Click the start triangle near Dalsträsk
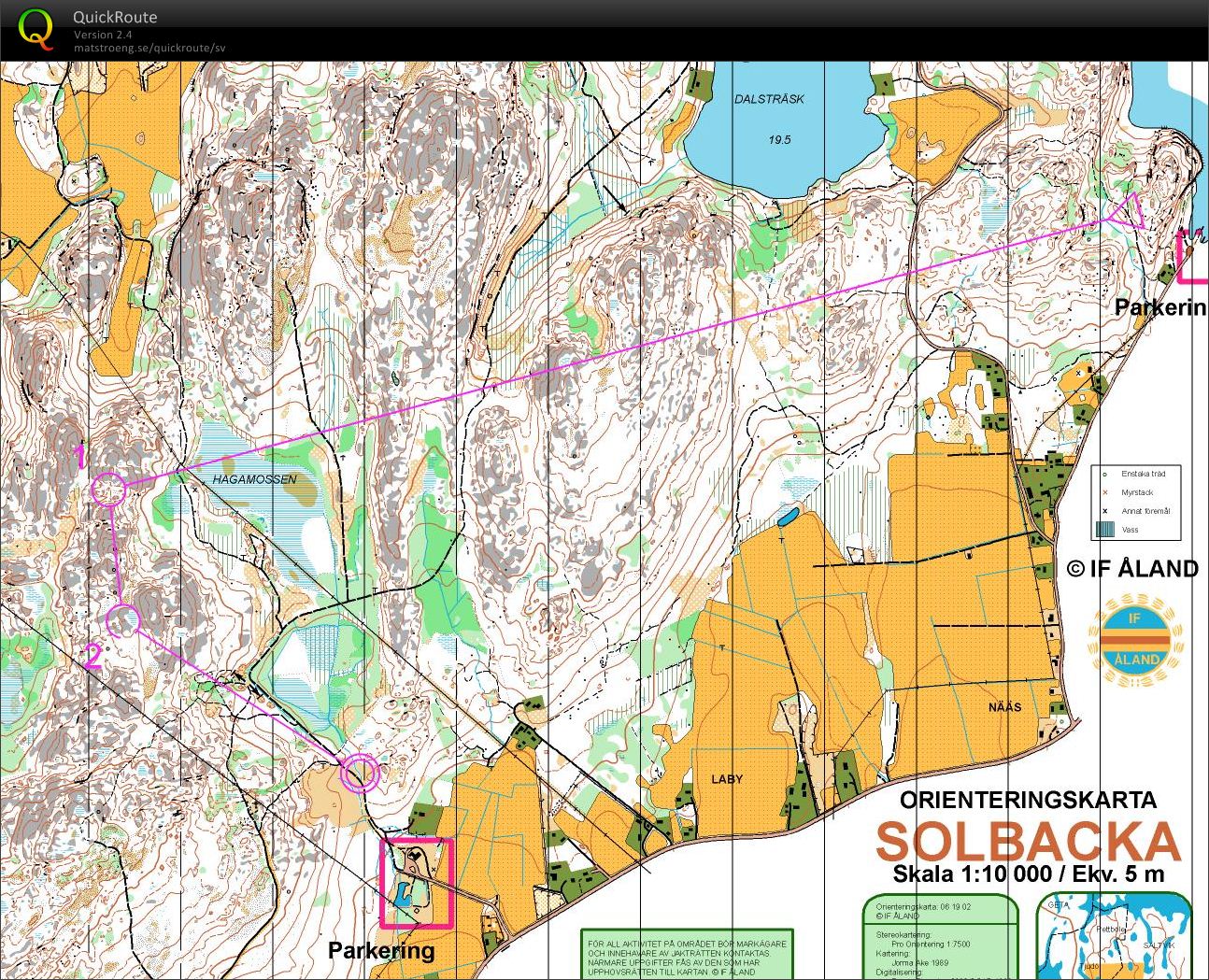The image size is (1209, 980). [1128, 210]
